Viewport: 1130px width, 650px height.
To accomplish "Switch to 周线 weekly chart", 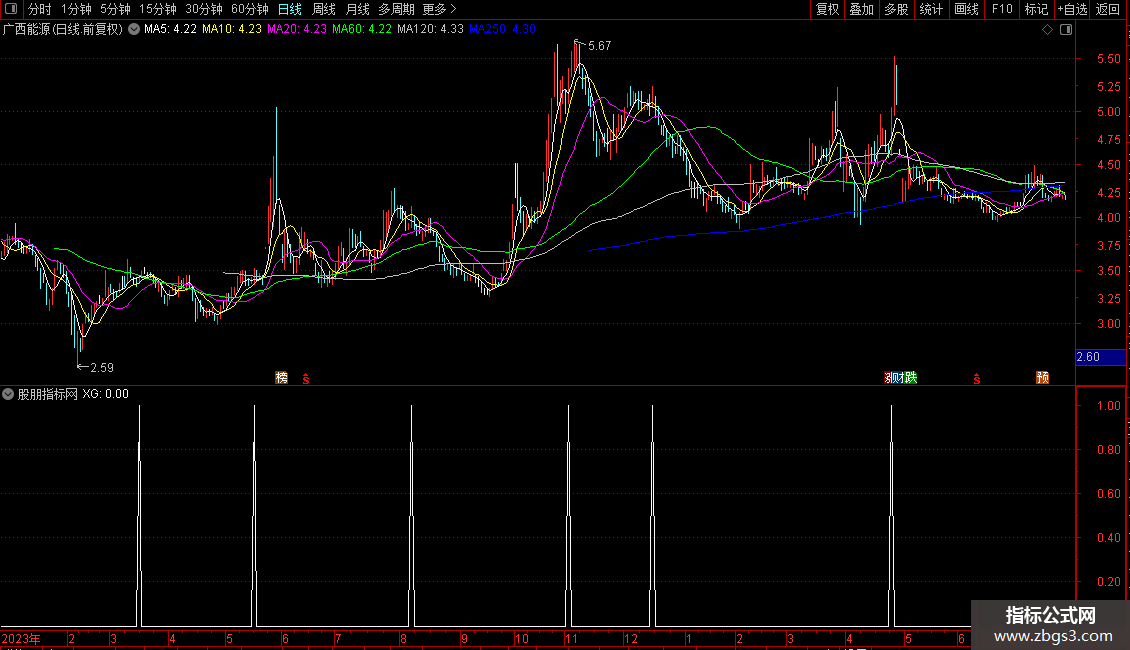I will click(324, 9).
